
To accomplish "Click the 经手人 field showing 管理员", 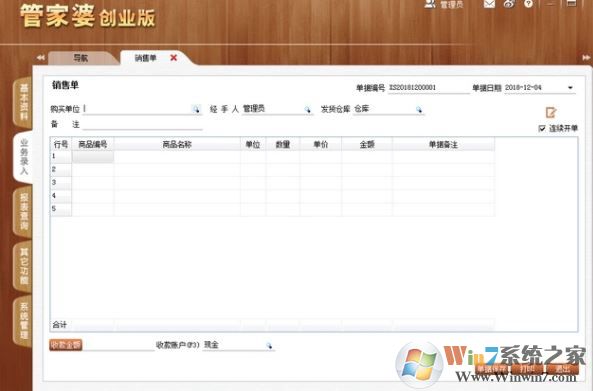I will point(273,109).
